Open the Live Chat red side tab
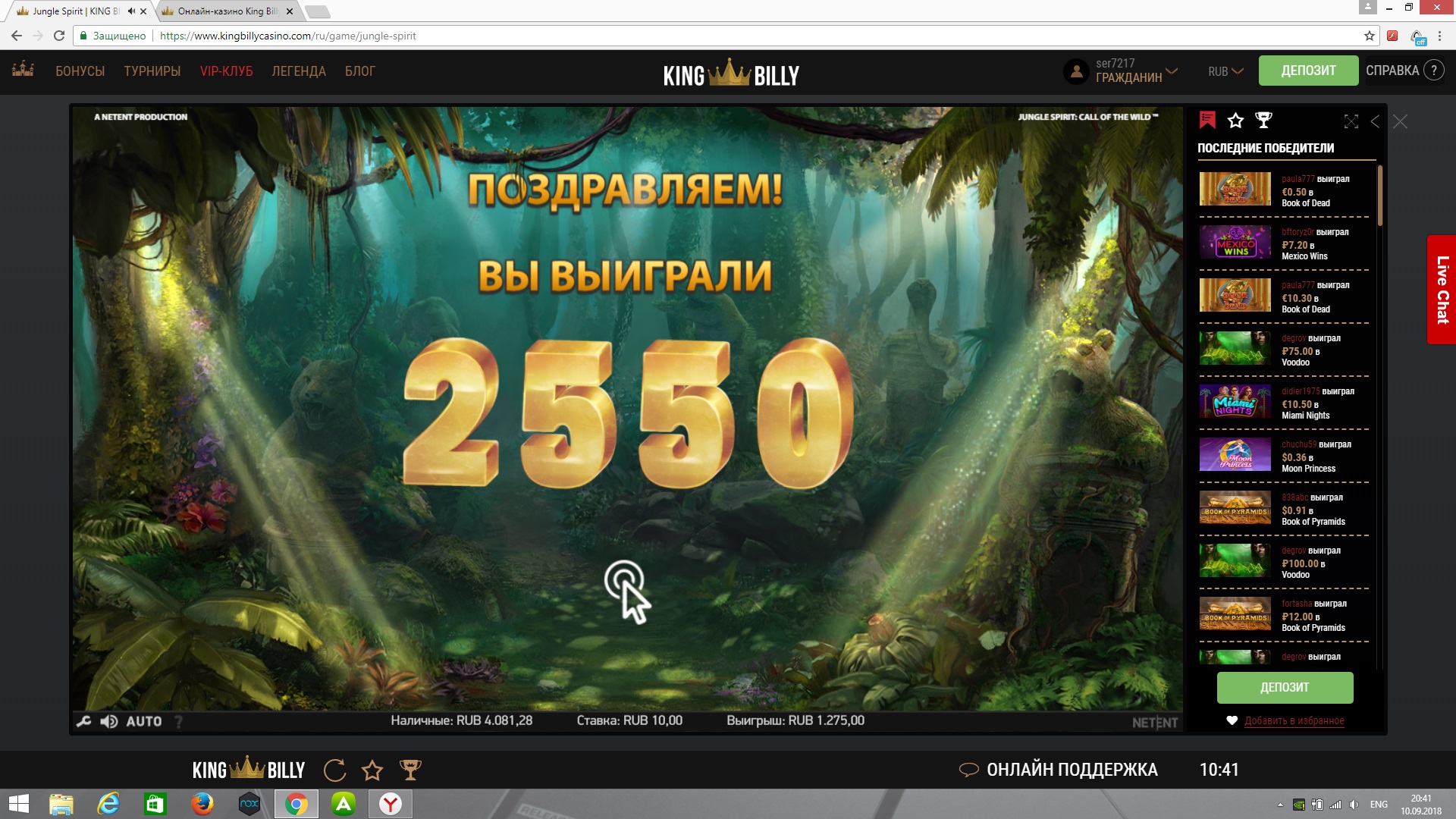This screenshot has width=1456, height=819. (1442, 290)
